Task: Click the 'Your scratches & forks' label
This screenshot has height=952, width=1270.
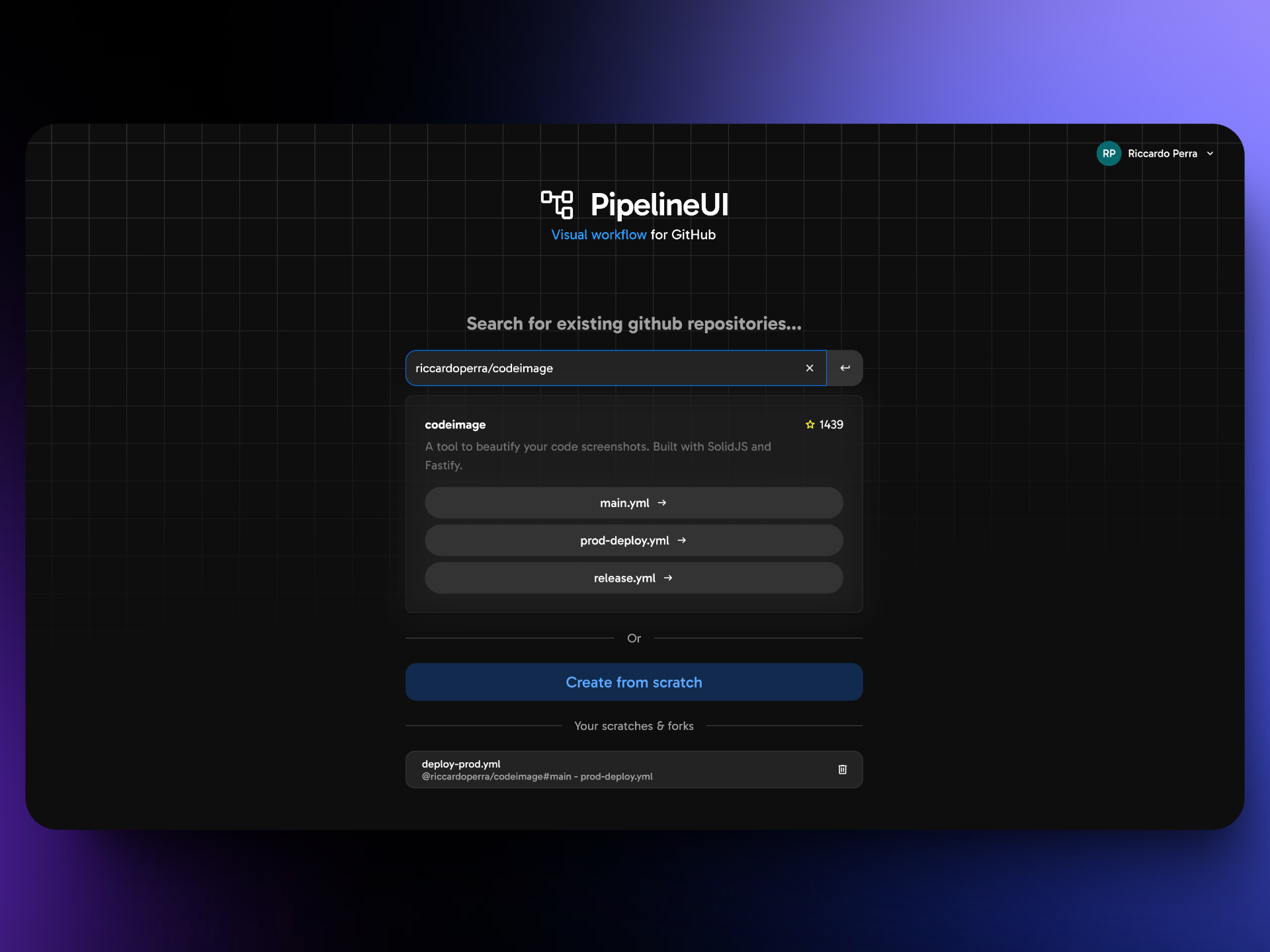Action: 634,726
